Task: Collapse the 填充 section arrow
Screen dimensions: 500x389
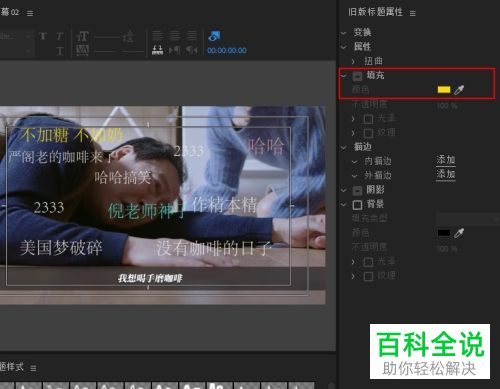Action: click(x=344, y=76)
